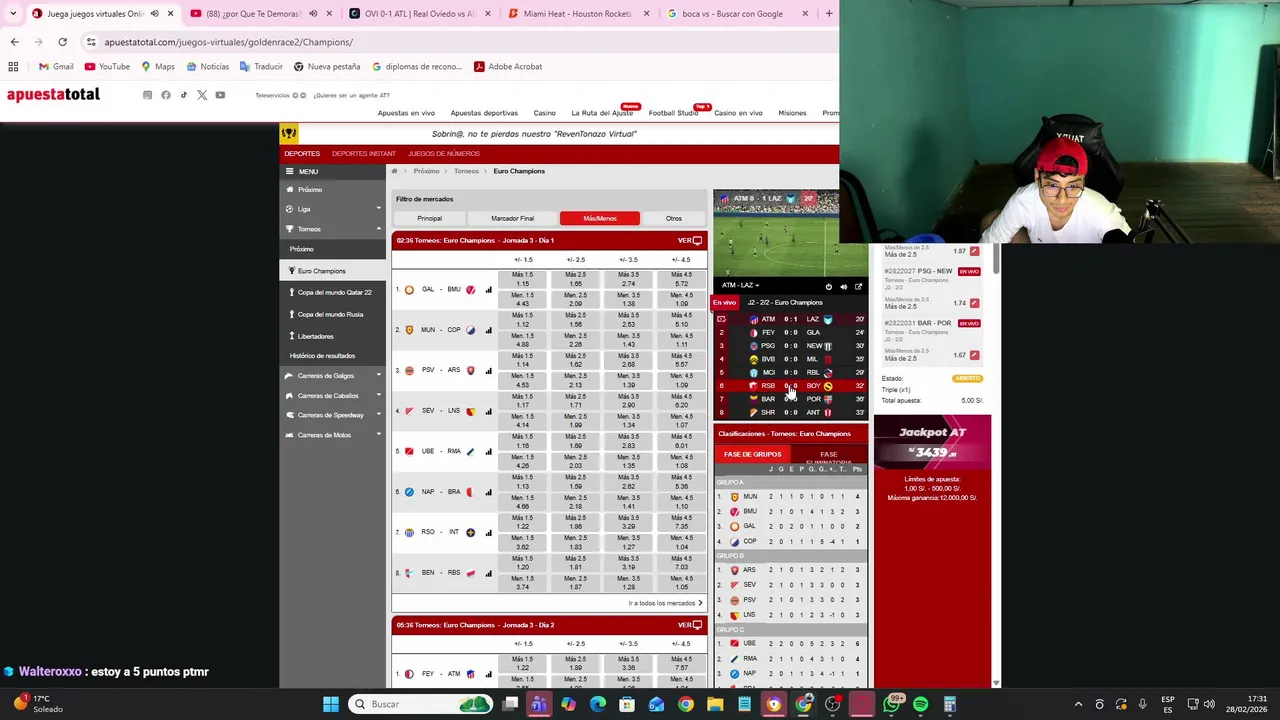
Task: Click the Windows taskbar search box
Action: 420,704
